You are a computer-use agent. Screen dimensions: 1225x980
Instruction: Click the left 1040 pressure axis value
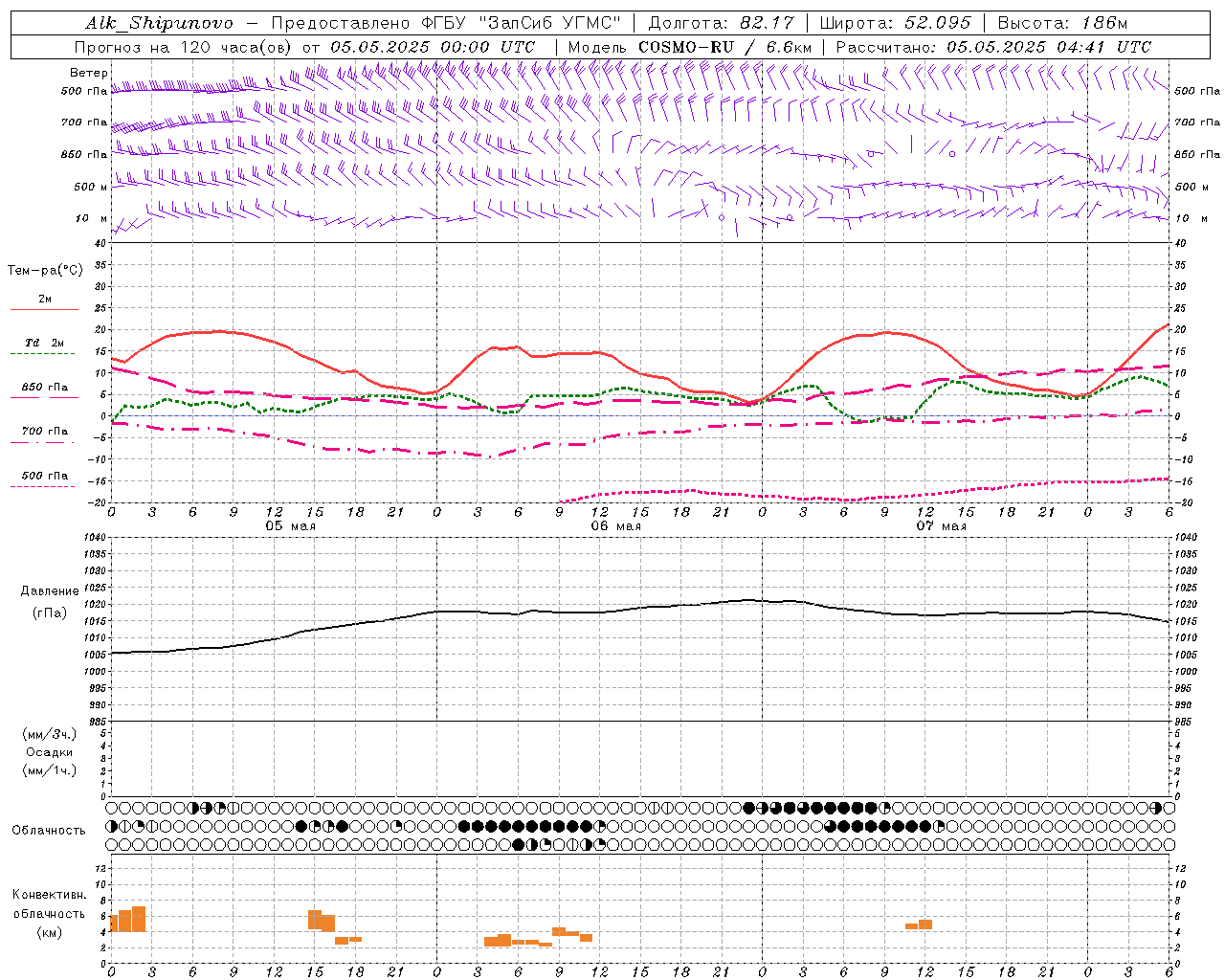pyautogui.click(x=94, y=538)
